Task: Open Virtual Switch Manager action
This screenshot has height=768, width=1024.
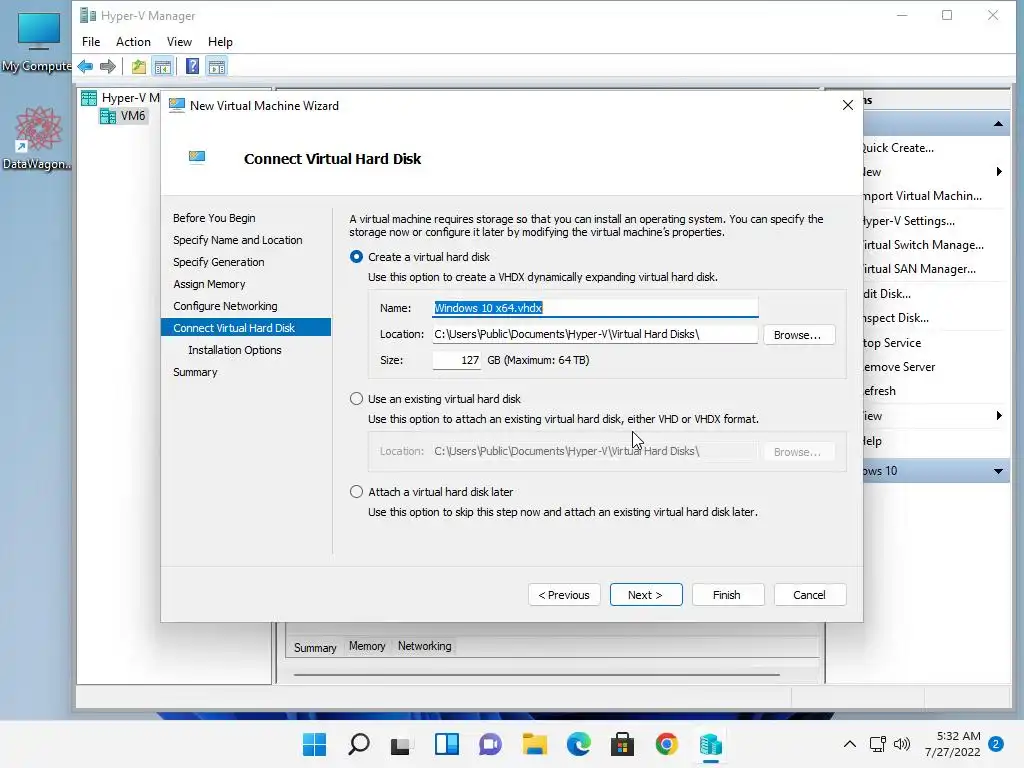Action: (x=923, y=245)
